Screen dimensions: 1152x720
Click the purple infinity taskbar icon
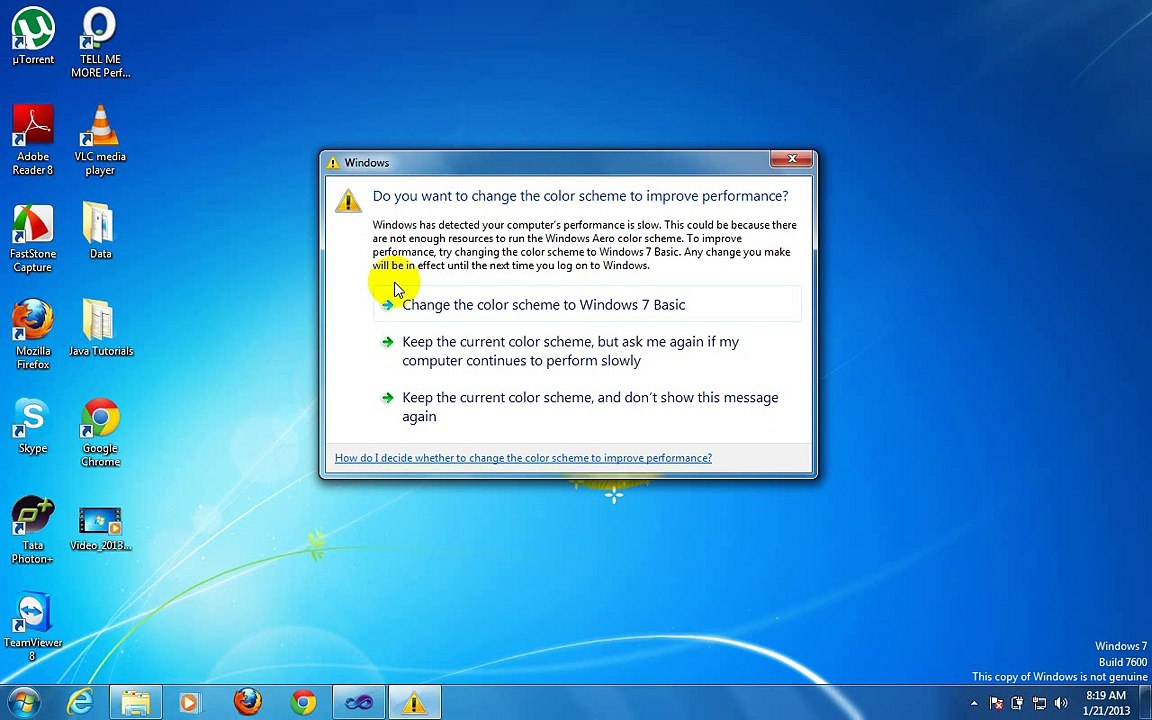click(x=359, y=702)
